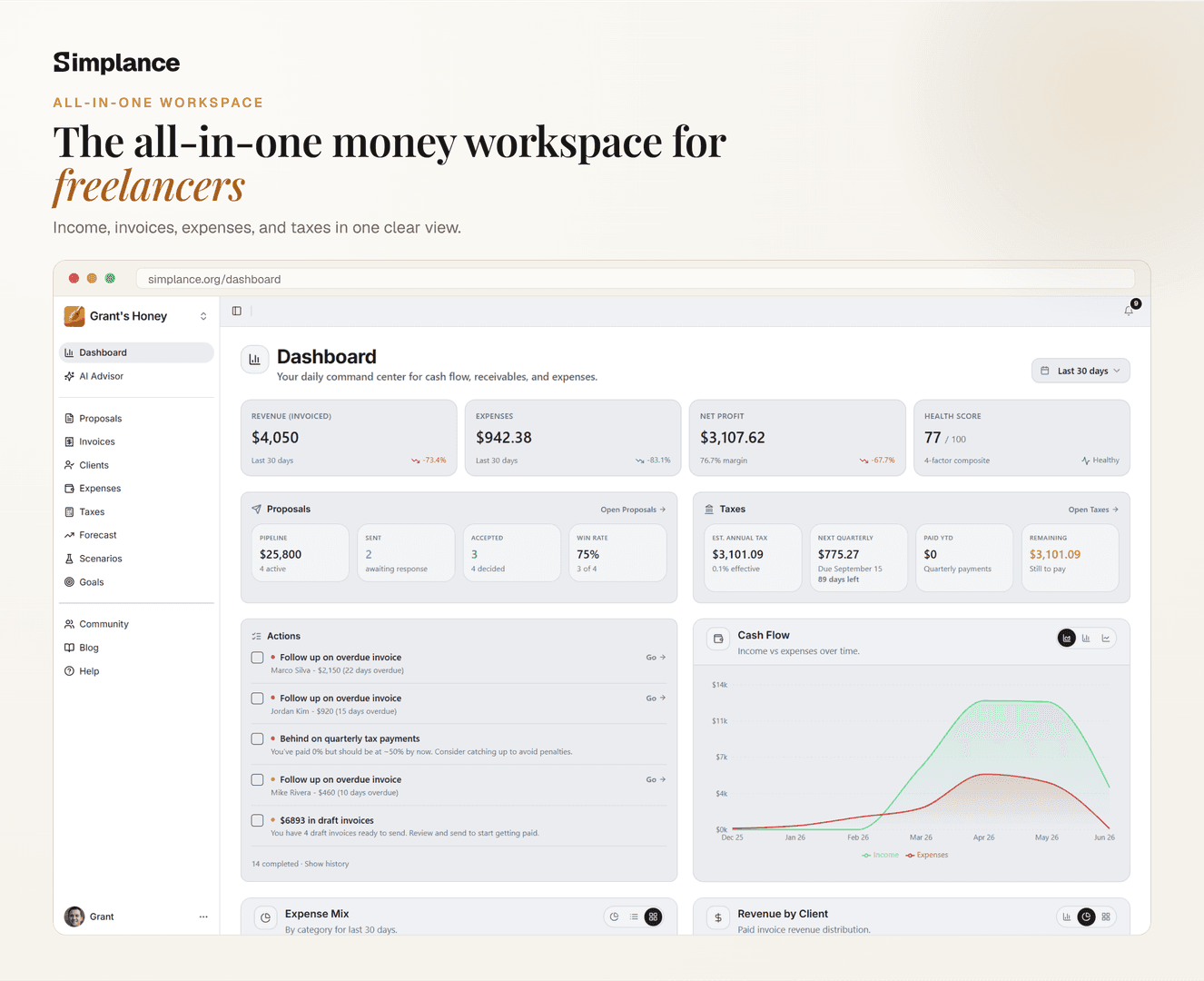Click the Dashboard heading chart icon
The width and height of the screenshot is (1204, 981).
254,360
